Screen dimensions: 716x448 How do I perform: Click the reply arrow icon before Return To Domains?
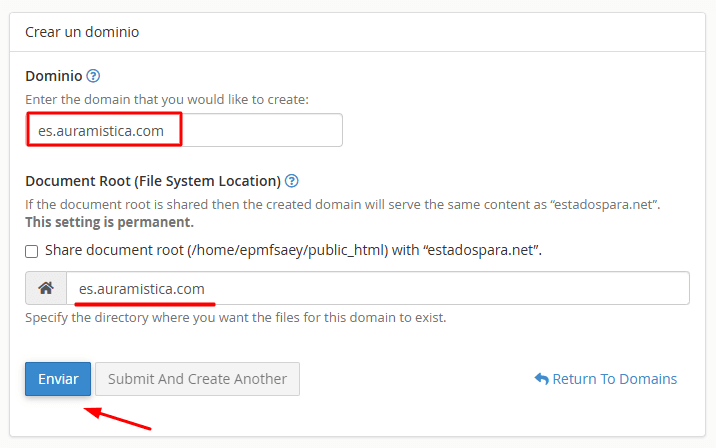tap(541, 379)
